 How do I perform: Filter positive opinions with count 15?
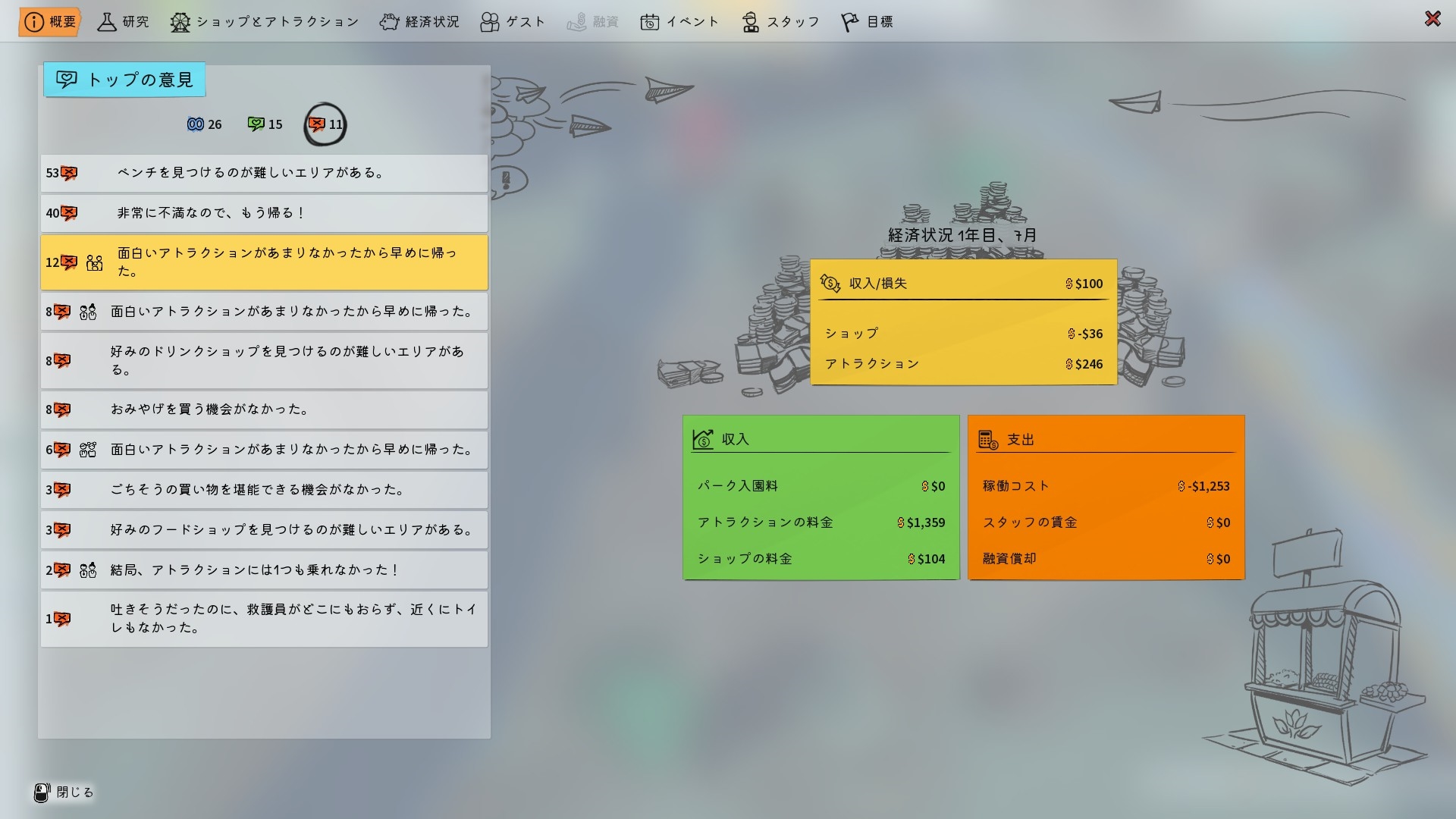click(x=265, y=124)
